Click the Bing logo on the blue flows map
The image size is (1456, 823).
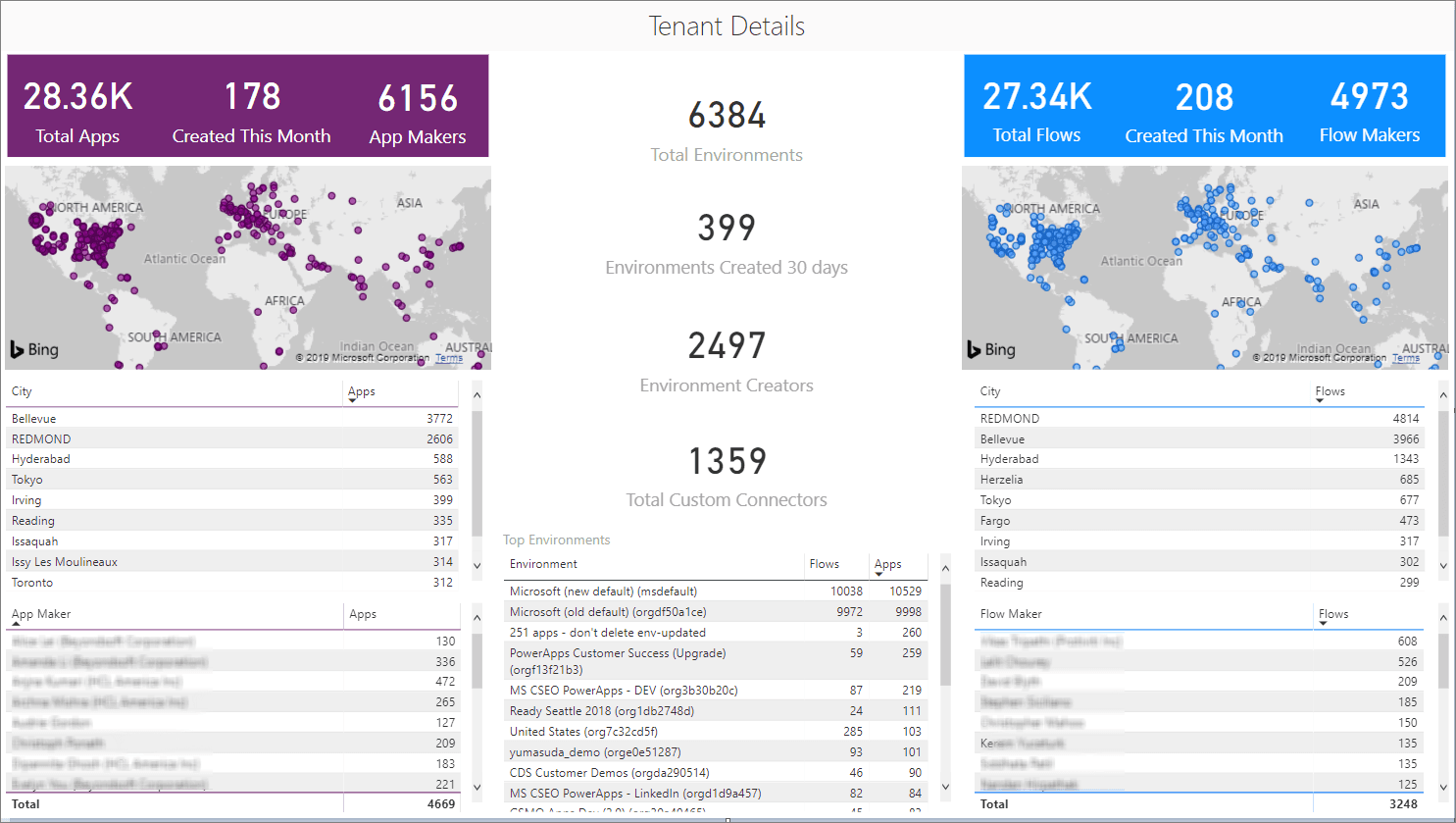991,349
